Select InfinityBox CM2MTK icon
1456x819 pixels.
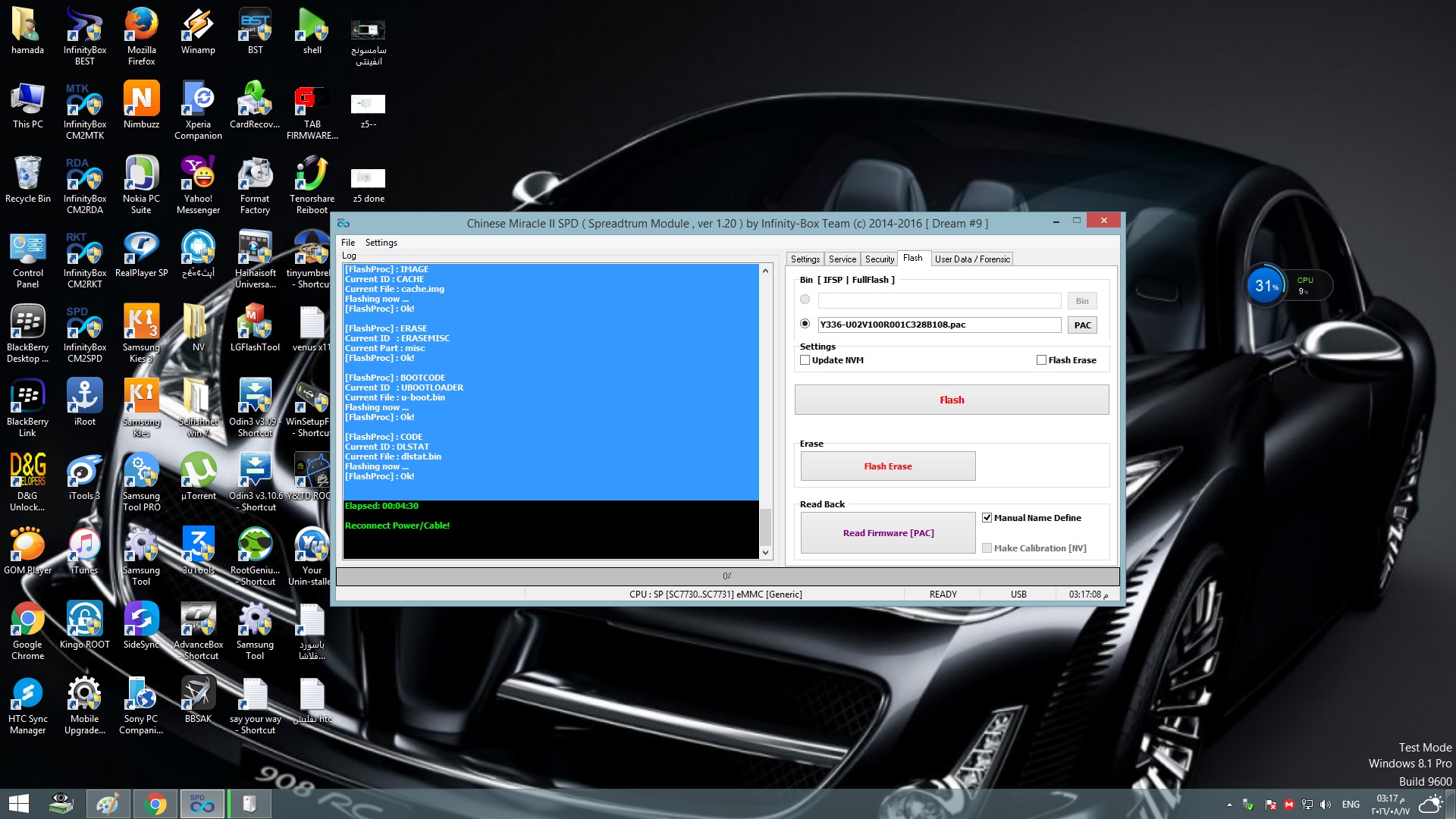(85, 110)
